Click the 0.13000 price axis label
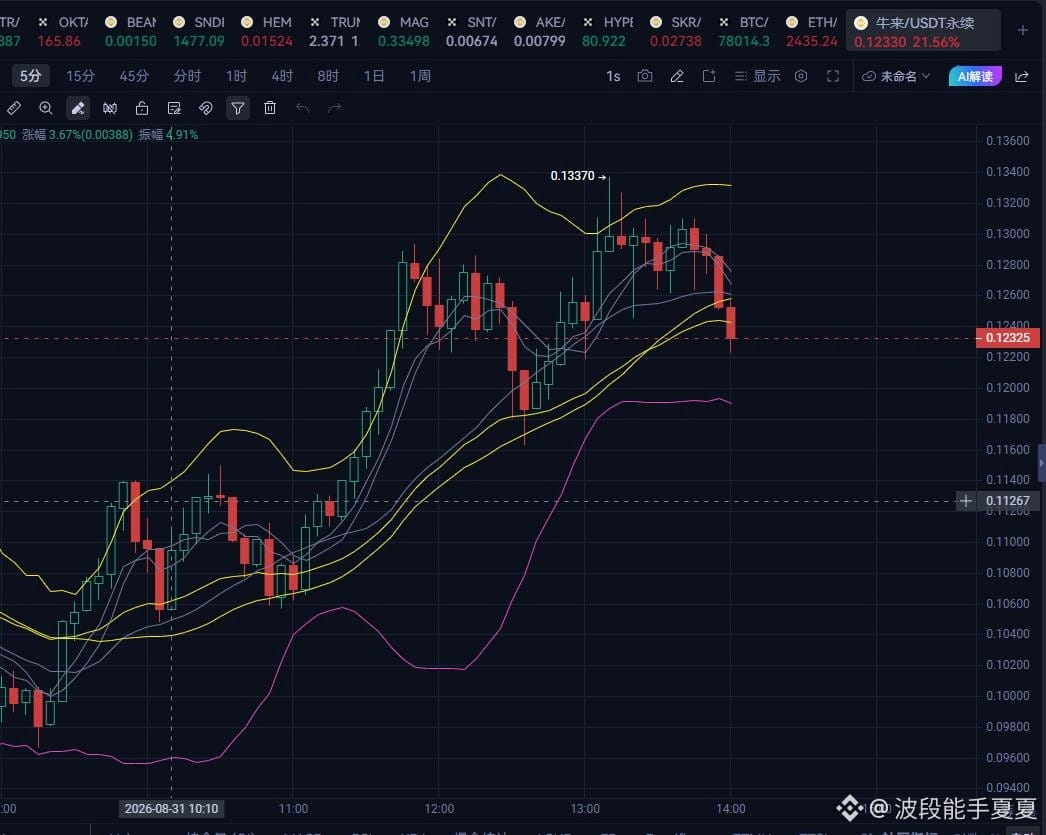This screenshot has height=835, width=1046. click(x=1007, y=233)
